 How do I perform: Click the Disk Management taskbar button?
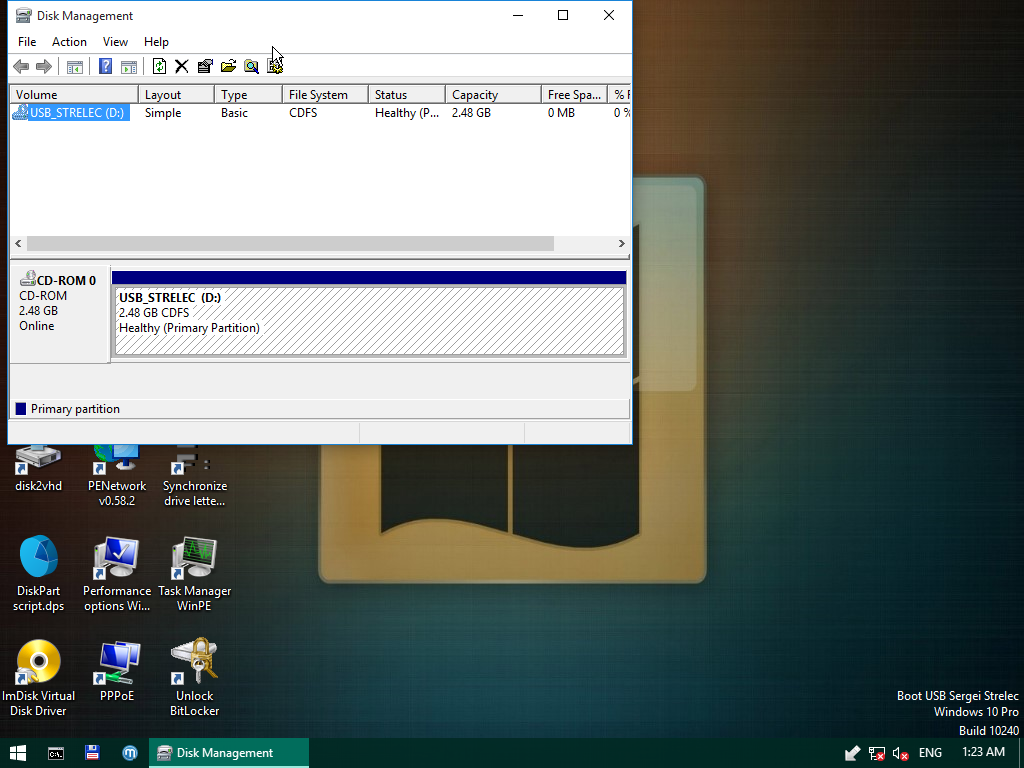[229, 753]
